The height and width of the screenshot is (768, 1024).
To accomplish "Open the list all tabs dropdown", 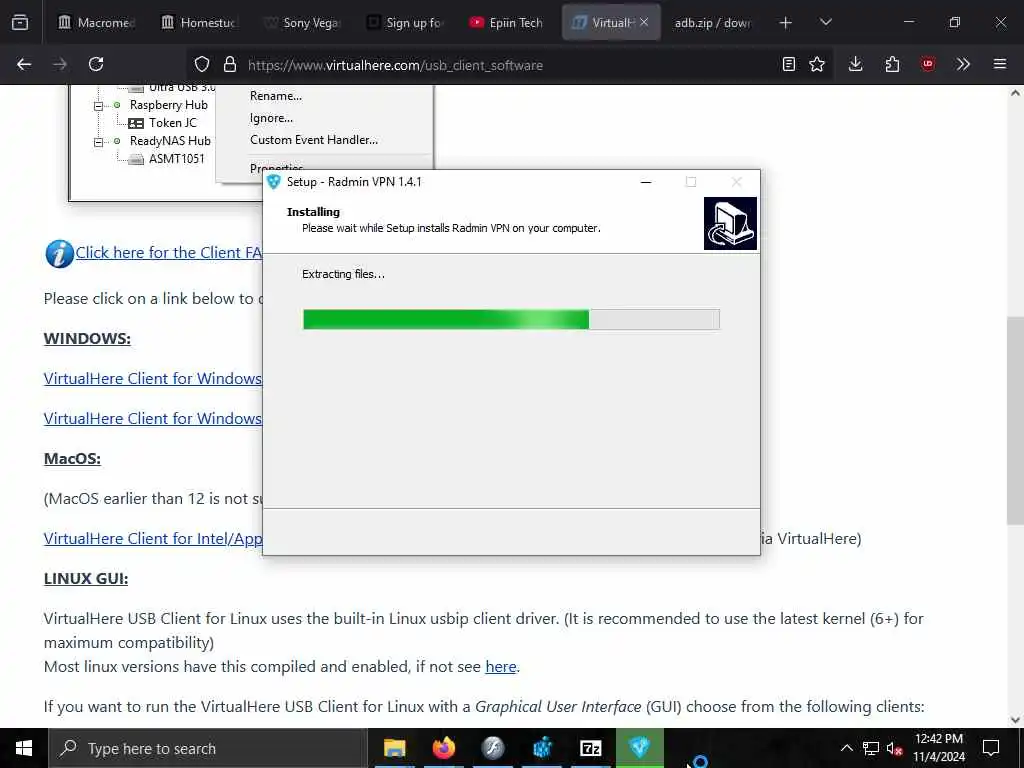I will click(x=825, y=22).
